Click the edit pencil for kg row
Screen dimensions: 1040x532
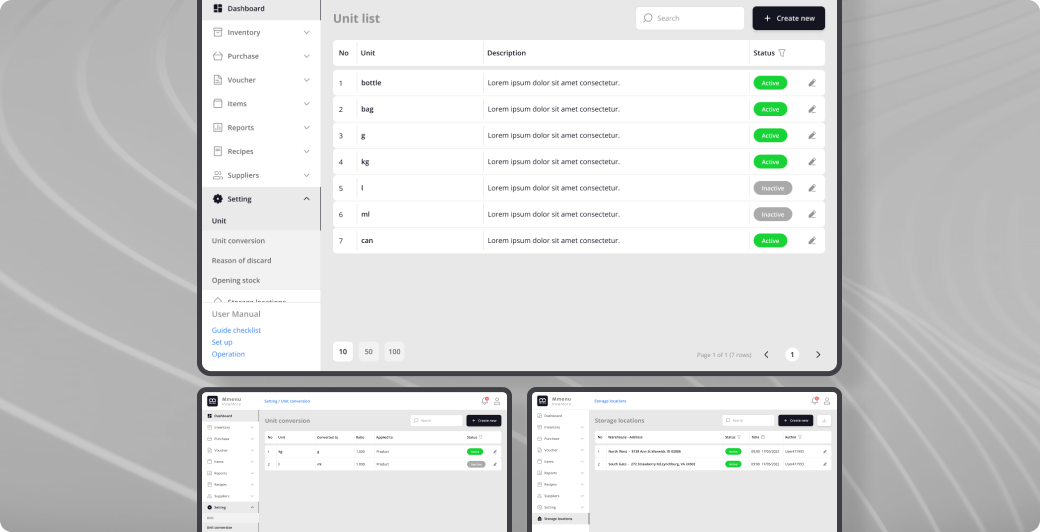coord(812,162)
